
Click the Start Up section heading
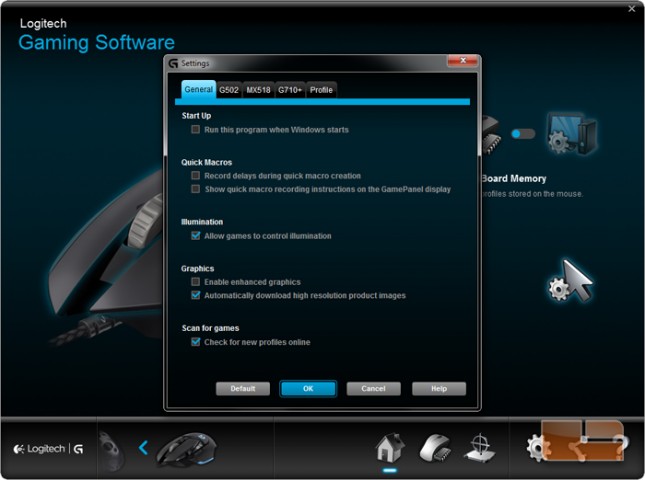click(196, 116)
